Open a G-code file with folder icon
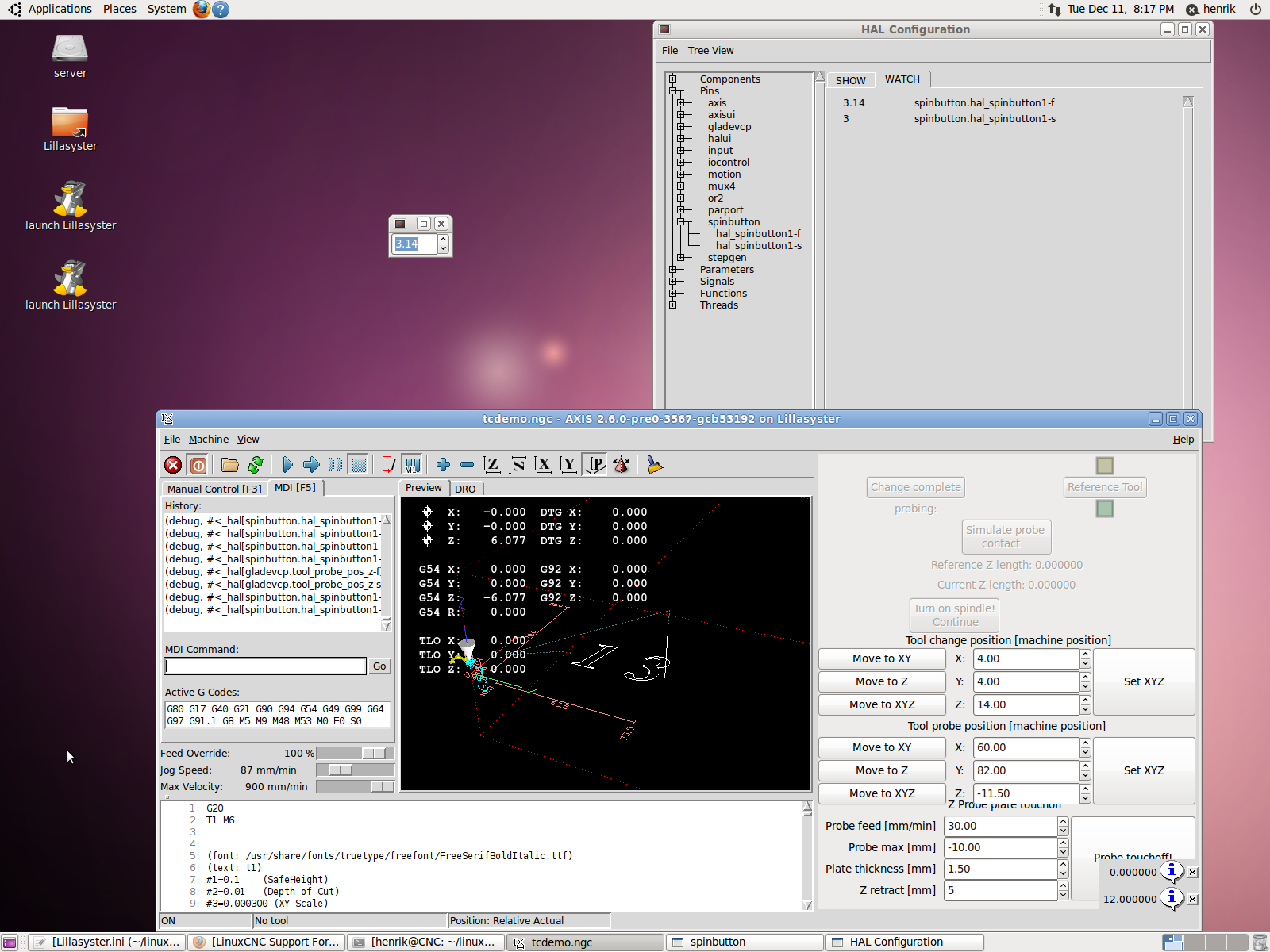 click(230, 465)
